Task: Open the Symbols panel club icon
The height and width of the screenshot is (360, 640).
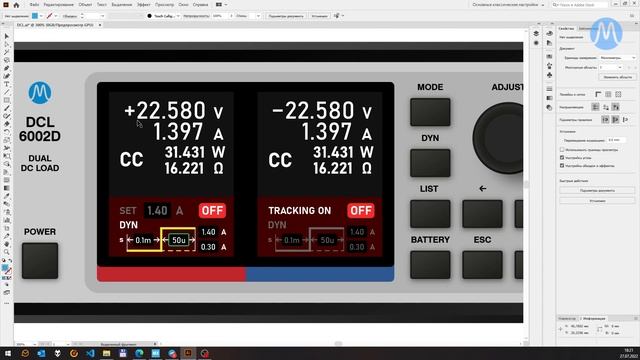Action: pos(549,75)
